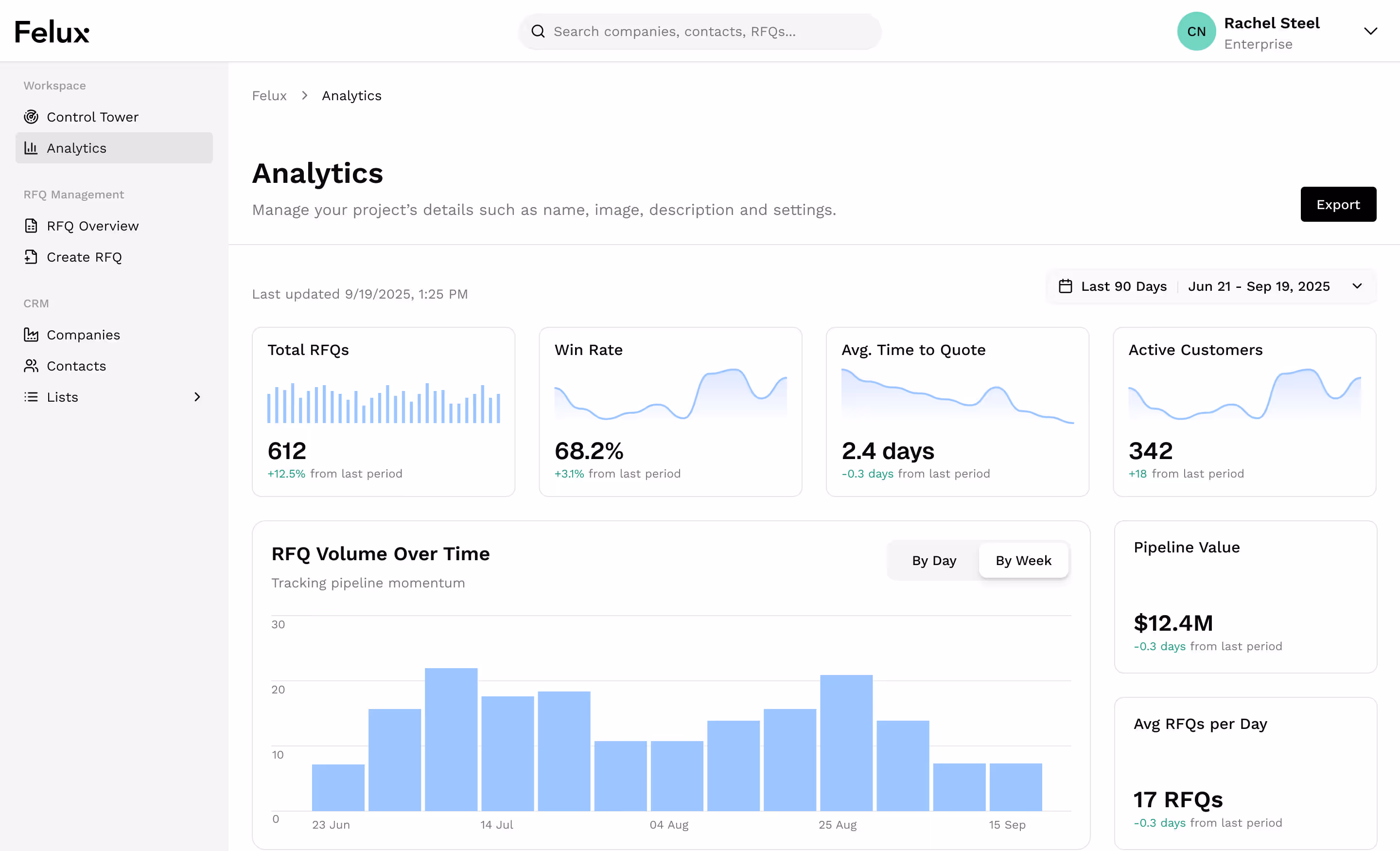Go to RFQ Overview page
The width and height of the screenshot is (1400, 851).
pyautogui.click(x=93, y=226)
